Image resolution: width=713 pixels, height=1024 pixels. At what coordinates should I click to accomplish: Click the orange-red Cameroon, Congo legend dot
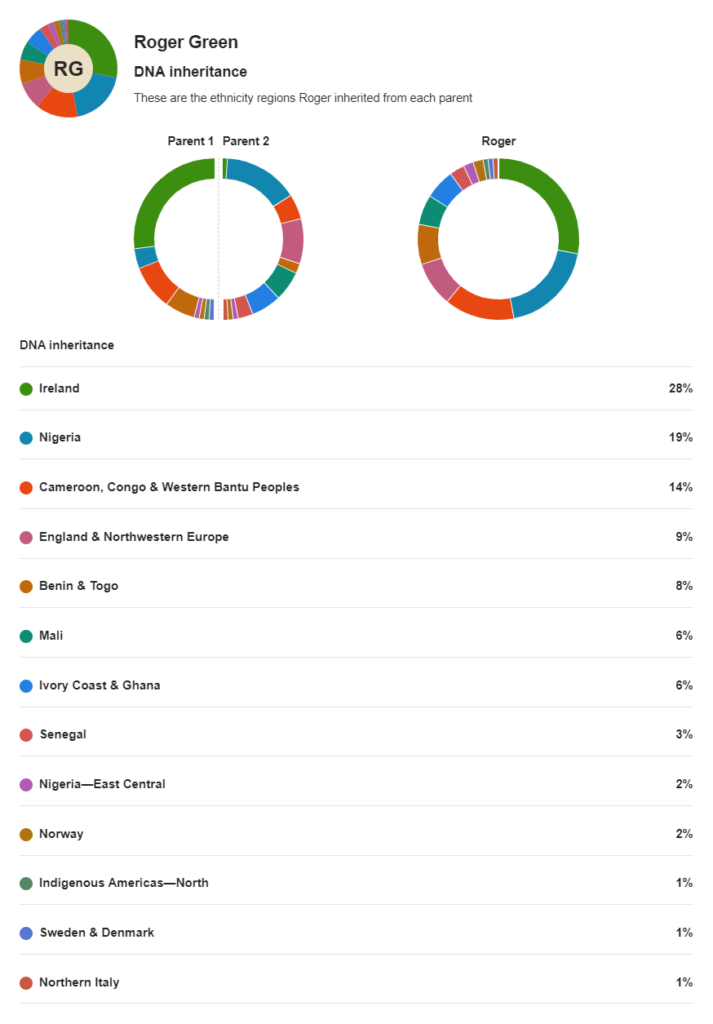pos(26,487)
